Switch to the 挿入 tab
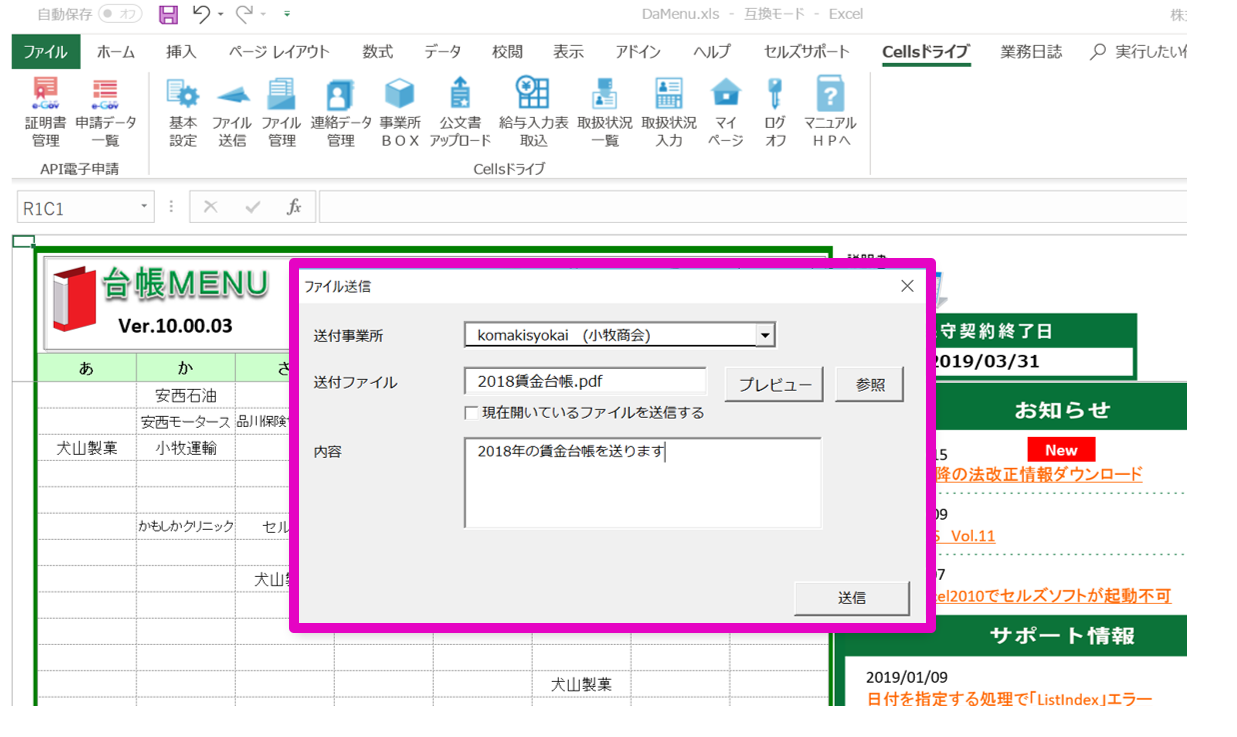This screenshot has width=1237, height=737. (181, 52)
